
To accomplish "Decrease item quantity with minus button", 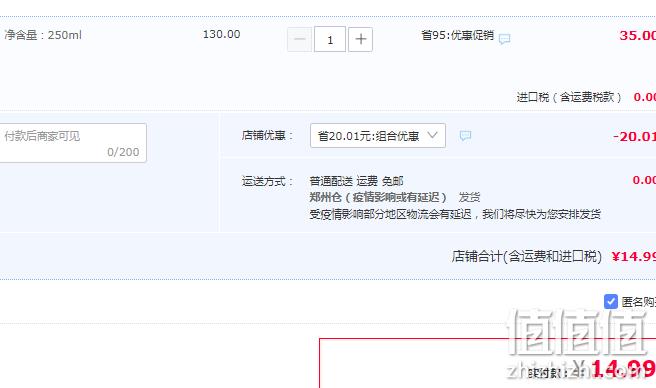I will (x=300, y=39).
